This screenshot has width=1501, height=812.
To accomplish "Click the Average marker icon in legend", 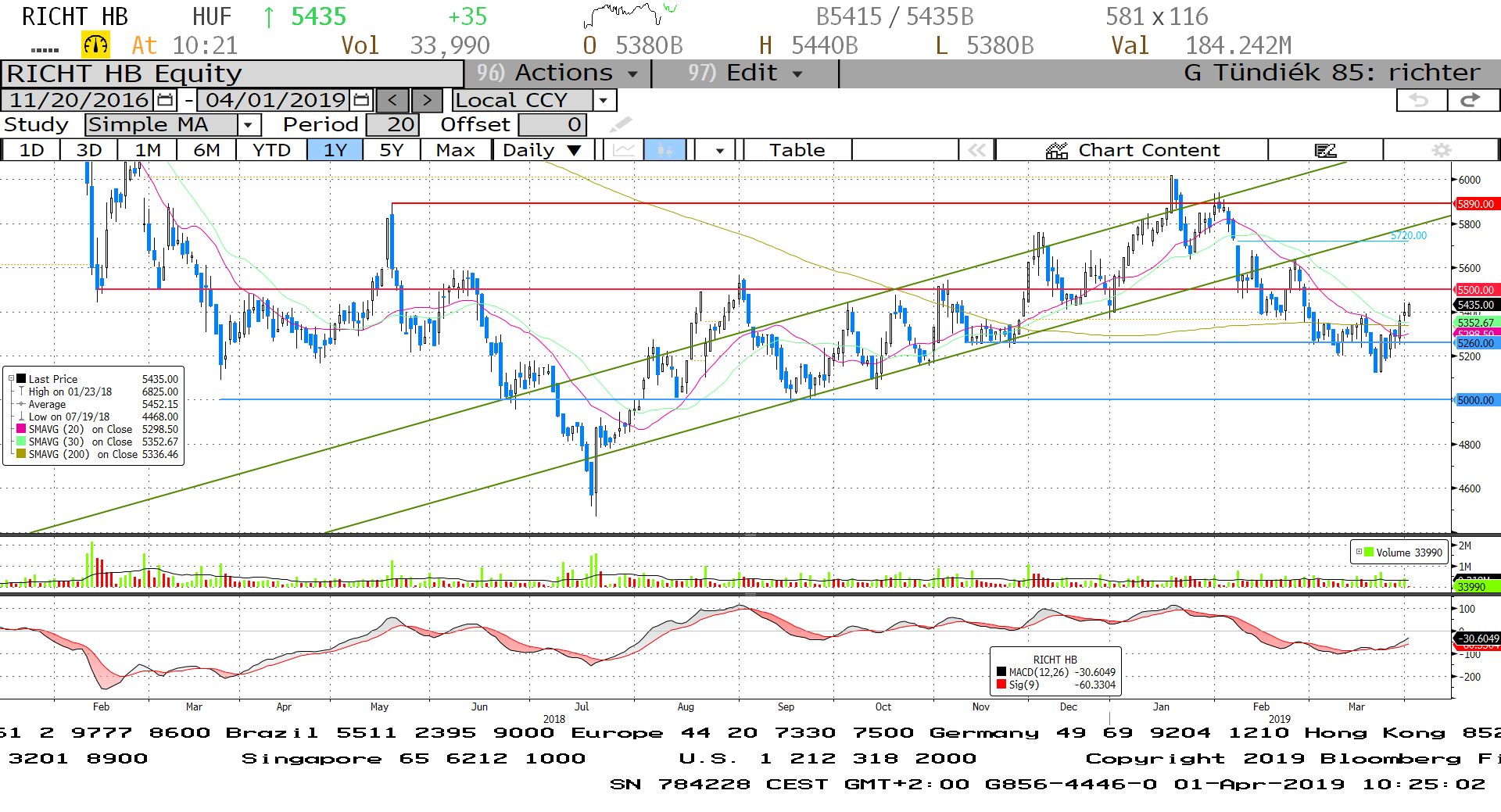I will pyautogui.click(x=21, y=404).
